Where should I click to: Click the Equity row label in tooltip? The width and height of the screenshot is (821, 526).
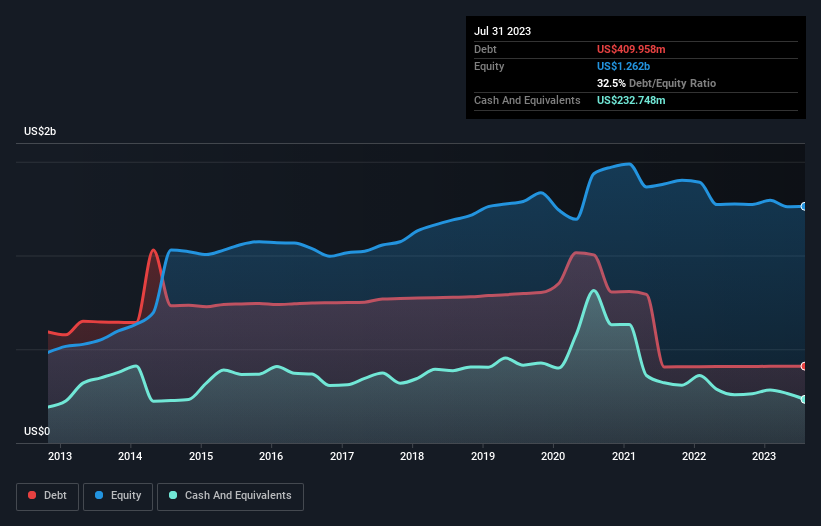[x=489, y=66]
